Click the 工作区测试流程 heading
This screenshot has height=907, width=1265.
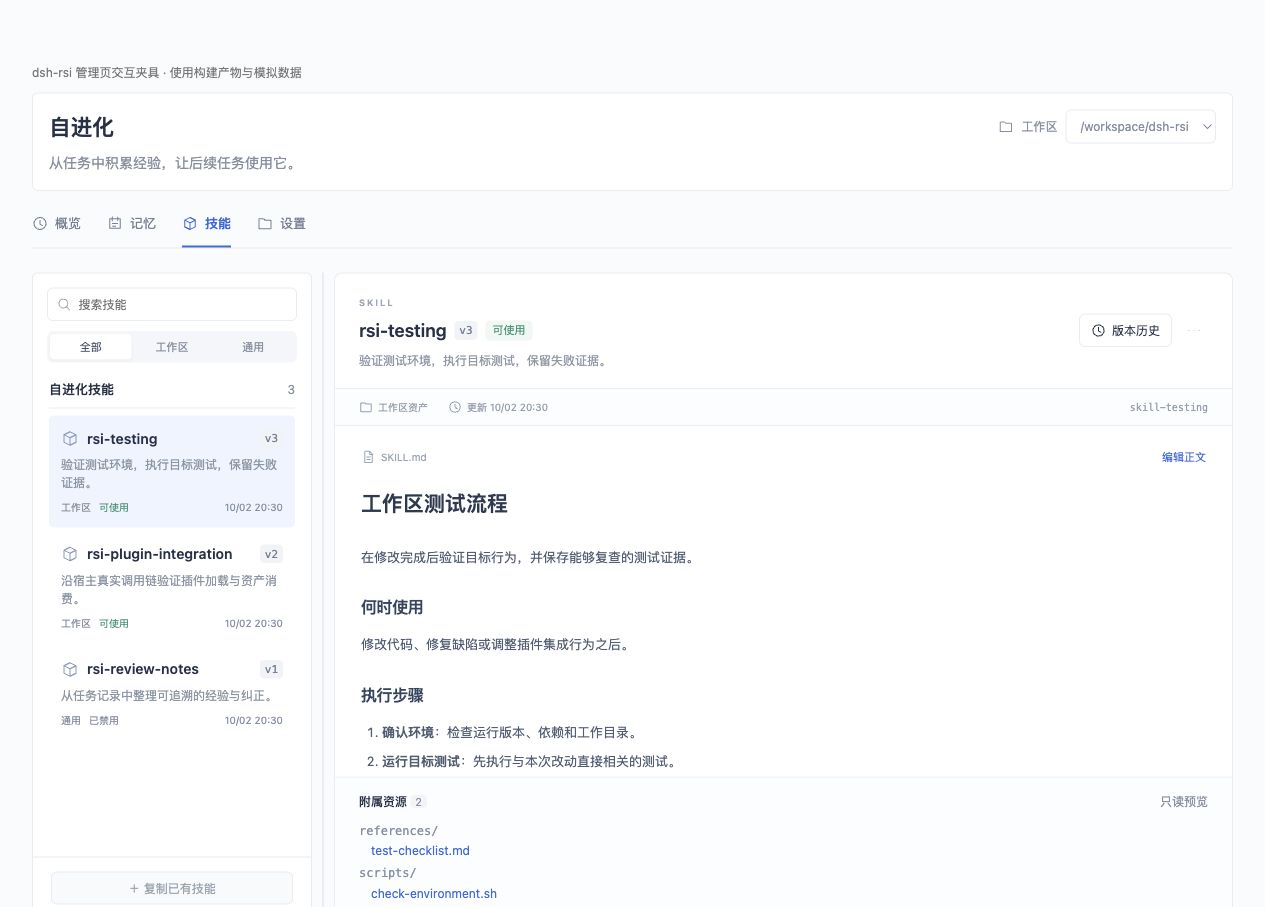434,504
